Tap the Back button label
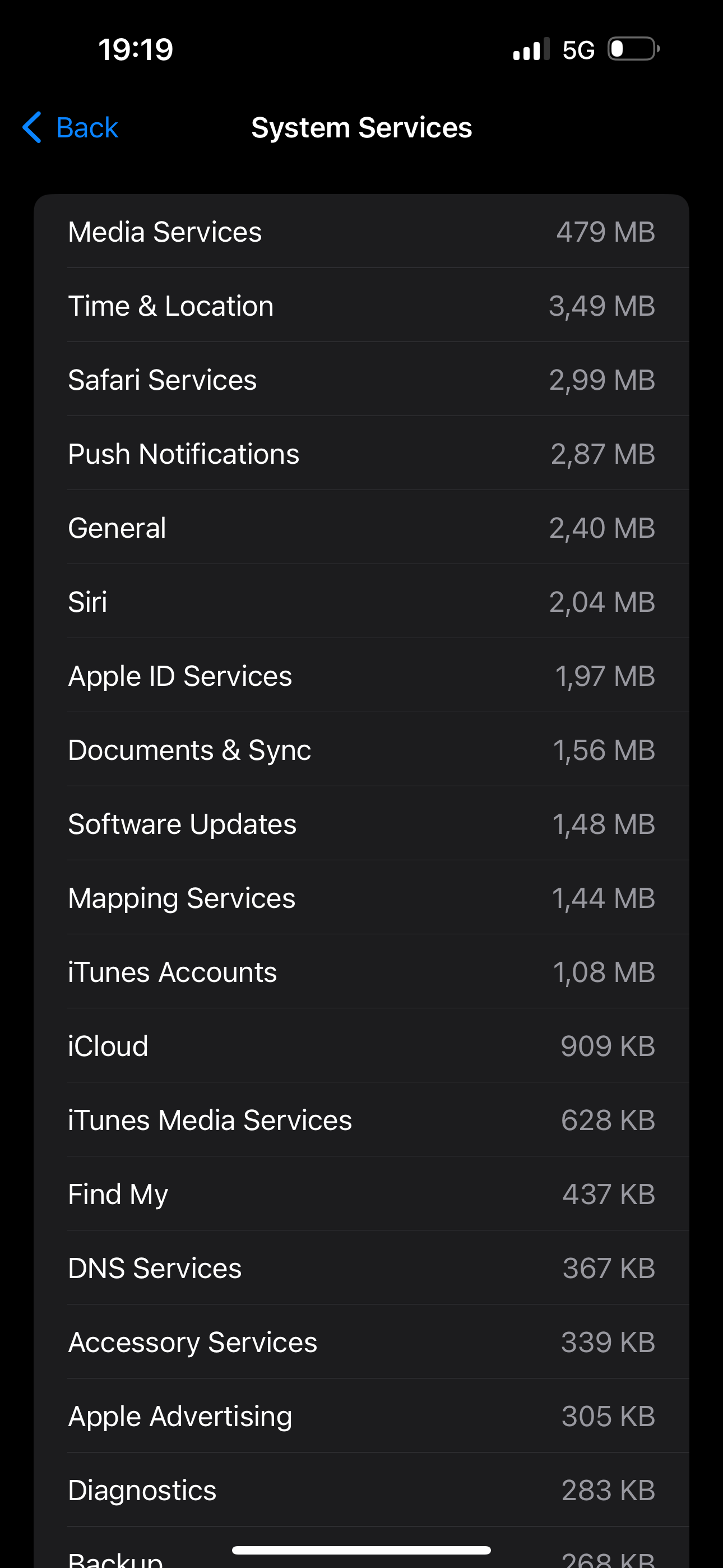723x1568 pixels. [x=87, y=128]
